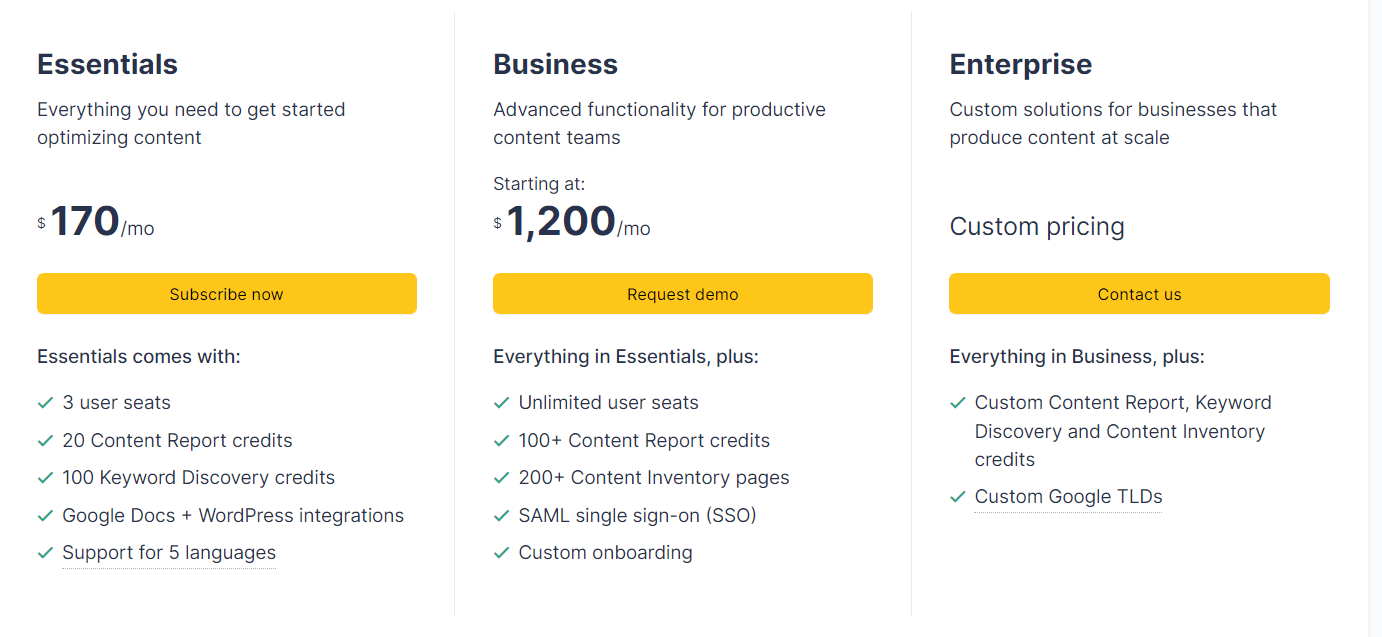
Task: Click checkmark beside SAML single sign-on (SSO)
Action: [x=501, y=516]
